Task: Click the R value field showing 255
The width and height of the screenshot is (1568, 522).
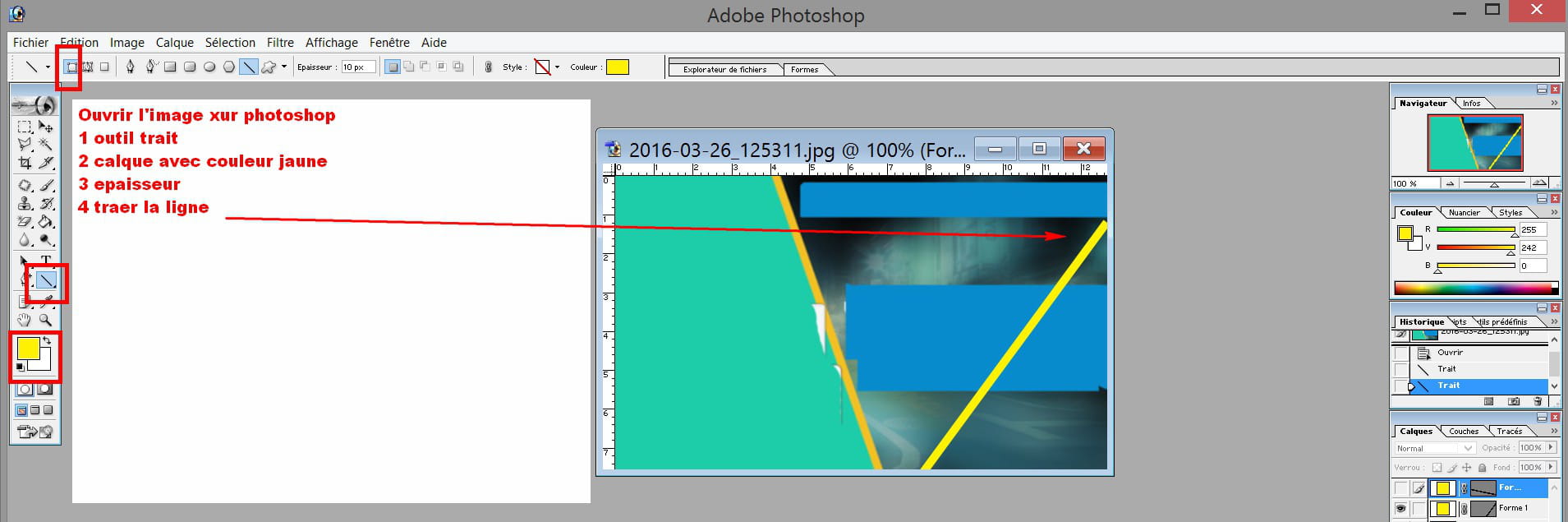Action: [x=1533, y=230]
